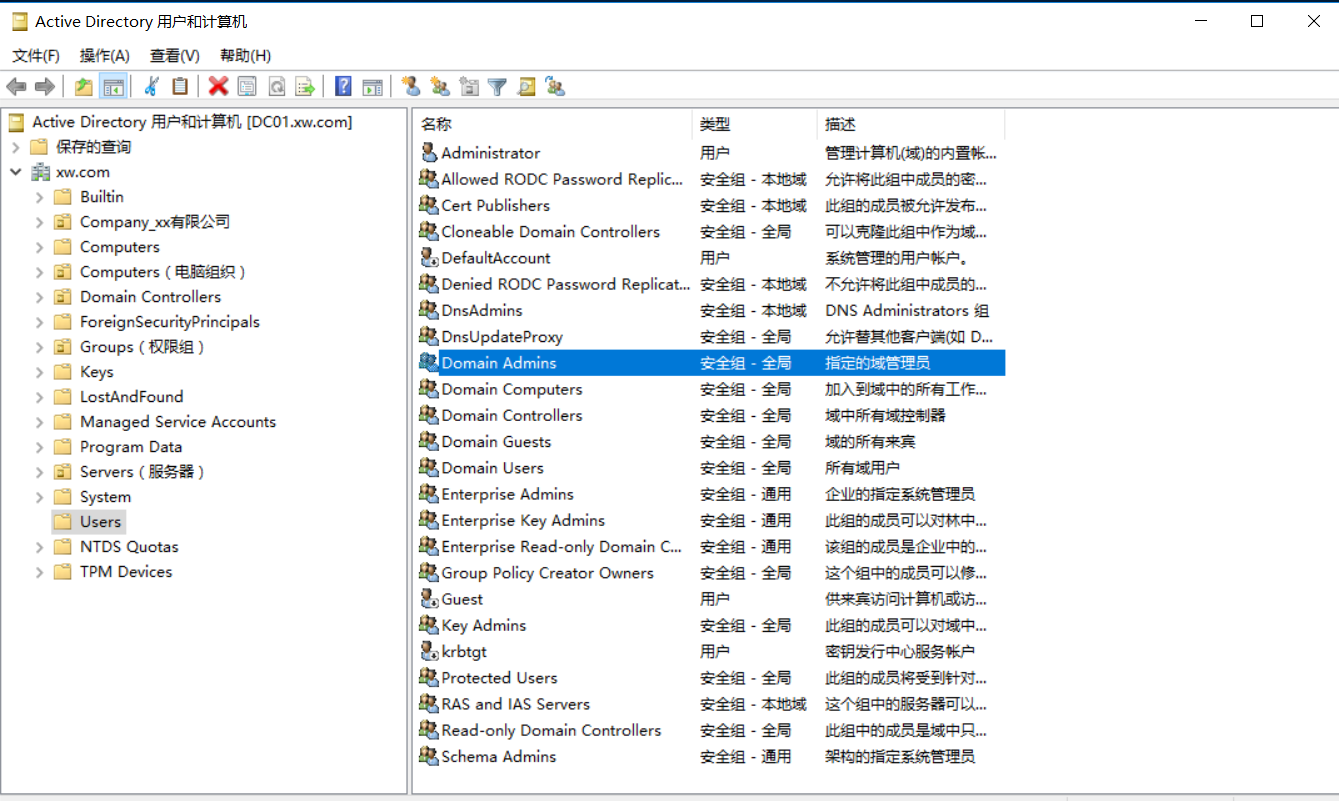Expand the Servers（服务器）node
1339x801 pixels.
tap(40, 472)
